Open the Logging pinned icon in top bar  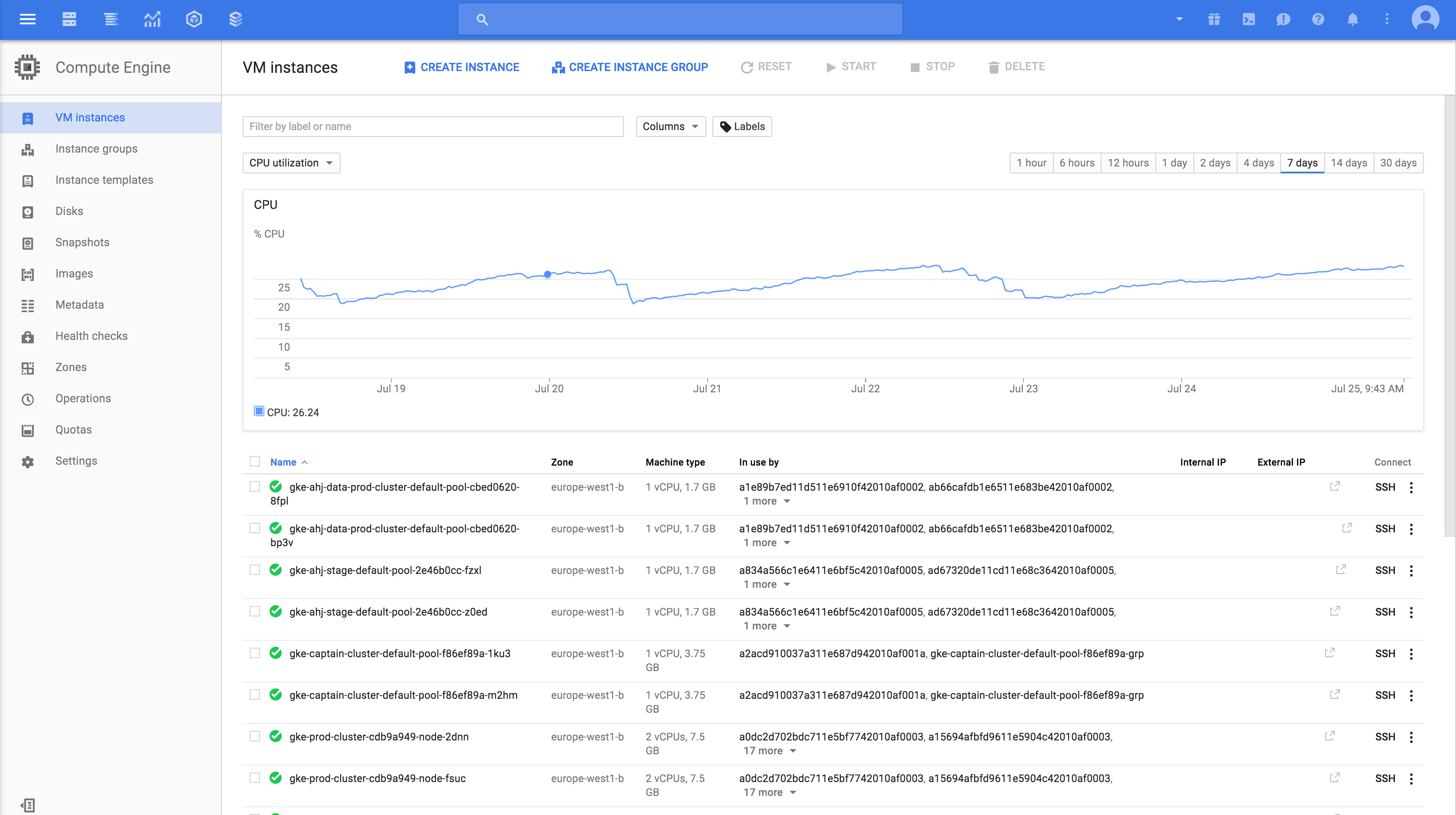(x=111, y=19)
